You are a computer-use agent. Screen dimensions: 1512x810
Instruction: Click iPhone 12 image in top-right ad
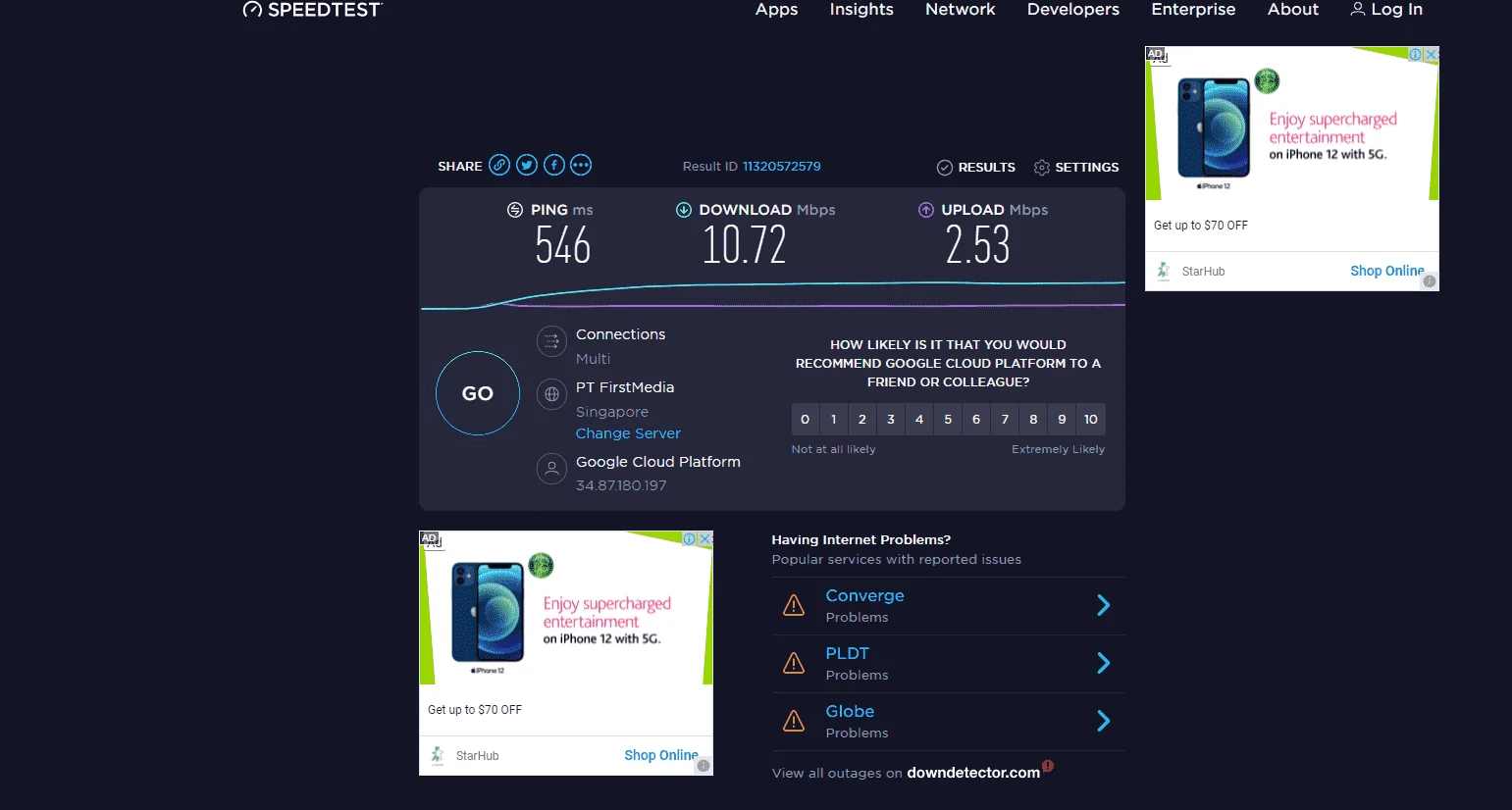(x=1215, y=129)
